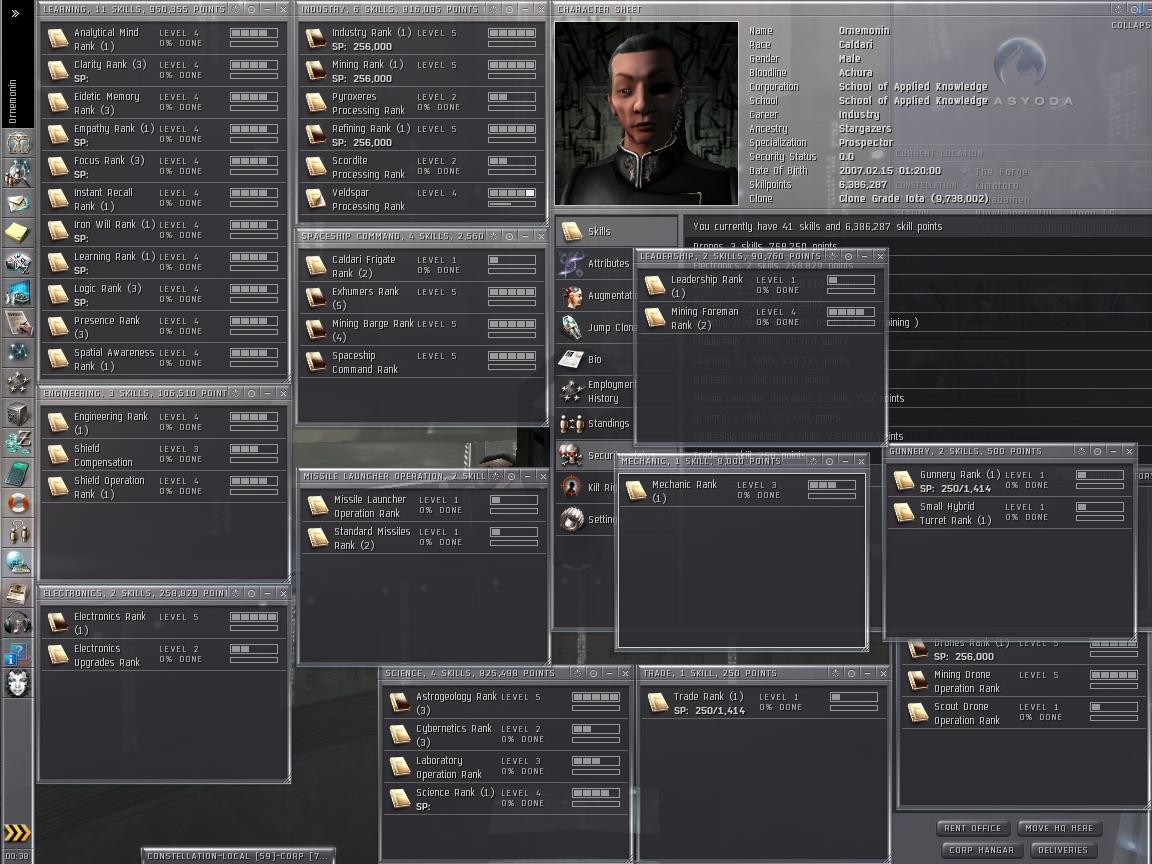The width and height of the screenshot is (1152, 864).
Task: Open the Leadership window star menu
Action: coord(833,256)
